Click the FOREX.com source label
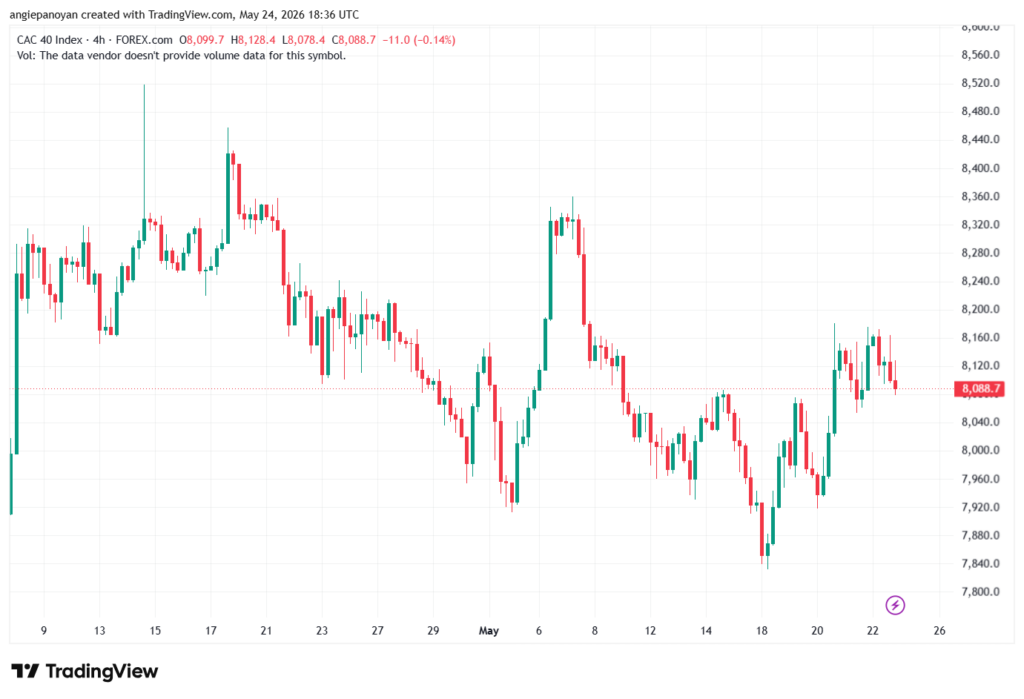The height and width of the screenshot is (699, 1024). (144, 40)
